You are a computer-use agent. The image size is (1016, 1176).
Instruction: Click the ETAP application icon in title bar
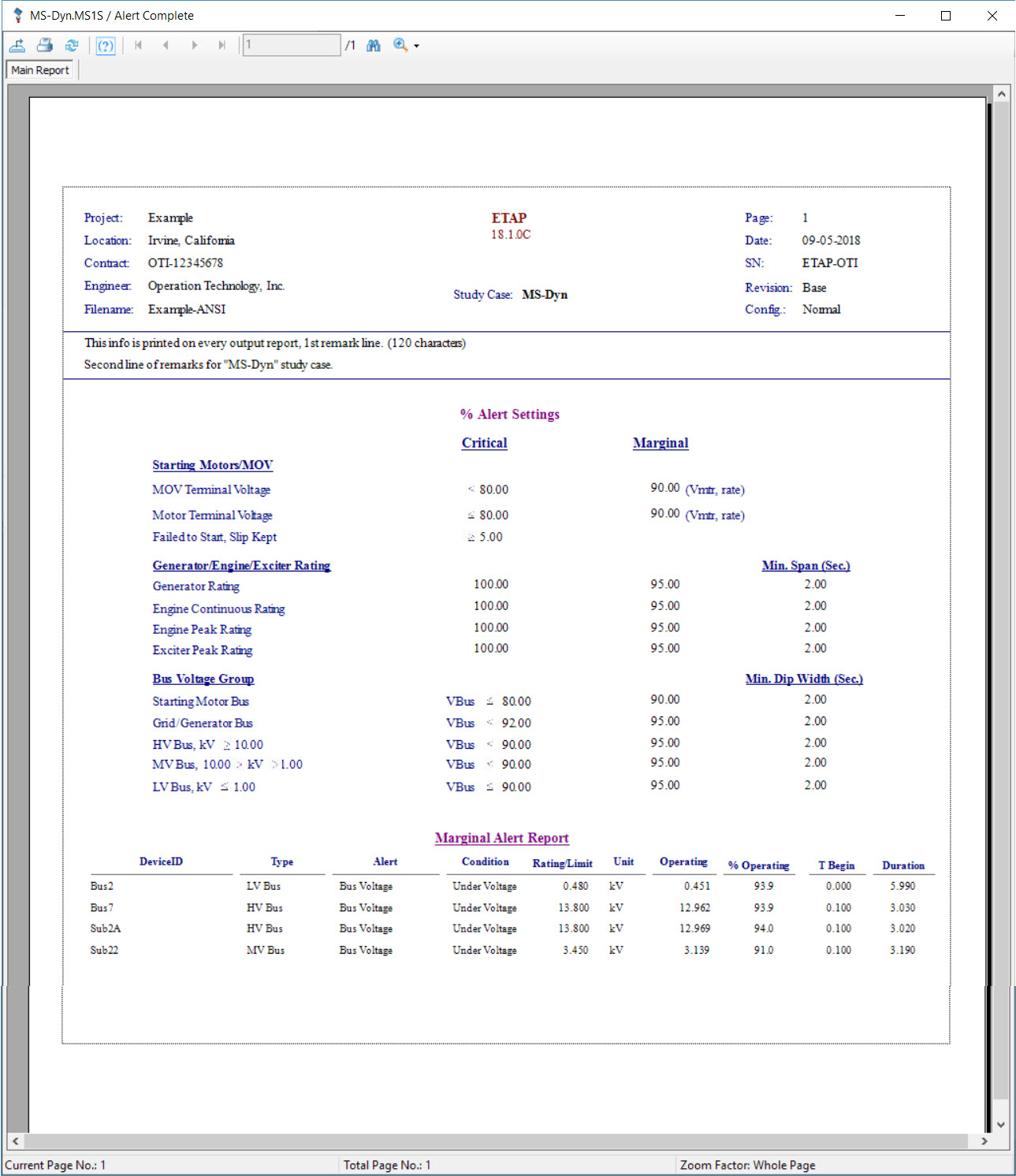click(17, 15)
